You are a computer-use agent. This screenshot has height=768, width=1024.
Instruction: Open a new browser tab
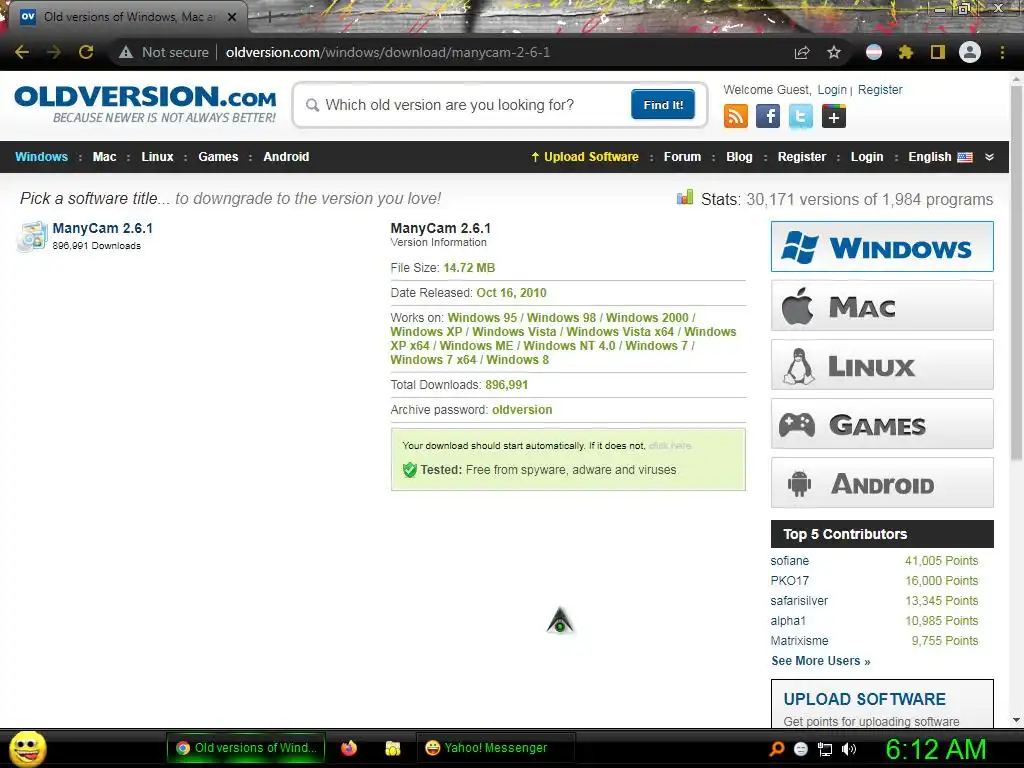pos(269,17)
